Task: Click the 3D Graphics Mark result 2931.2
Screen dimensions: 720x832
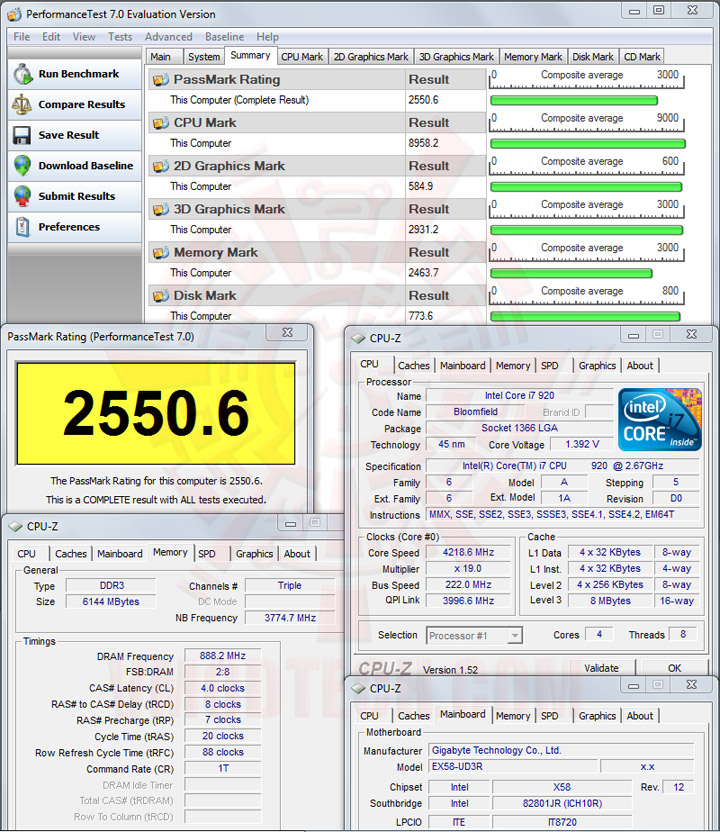Action: click(423, 230)
